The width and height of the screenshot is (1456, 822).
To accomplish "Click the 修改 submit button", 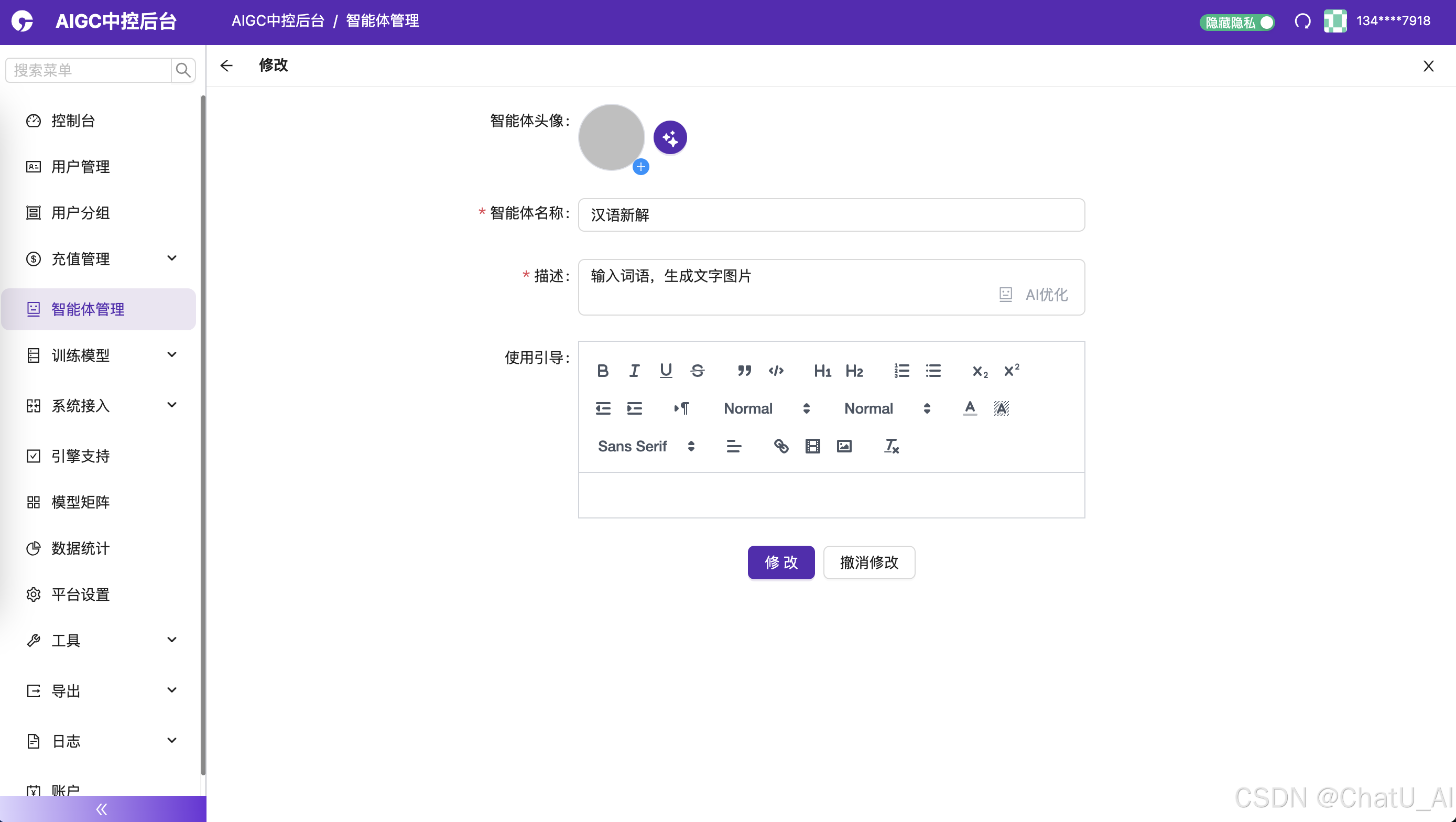I will (x=780, y=562).
